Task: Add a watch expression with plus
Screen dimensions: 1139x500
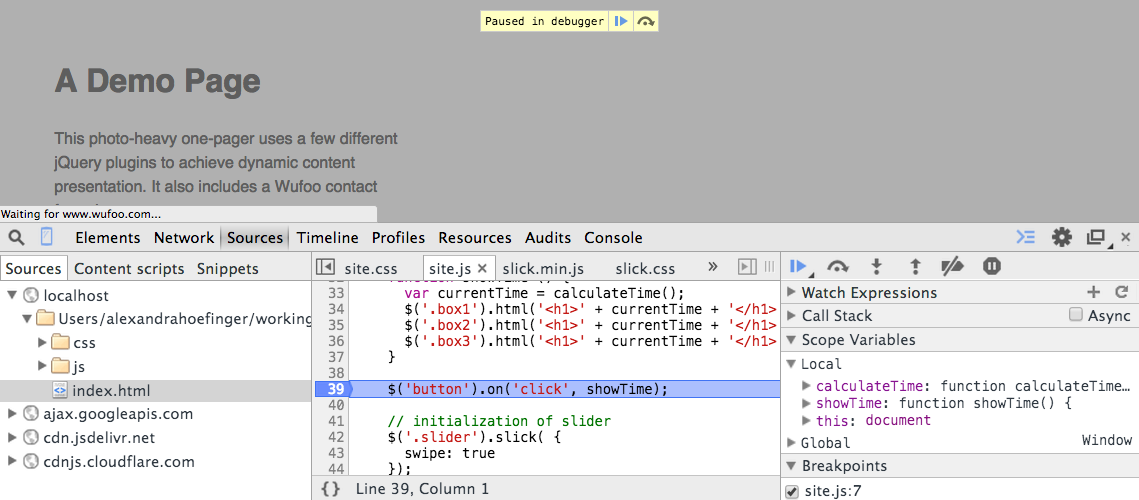Action: pos(1093,292)
